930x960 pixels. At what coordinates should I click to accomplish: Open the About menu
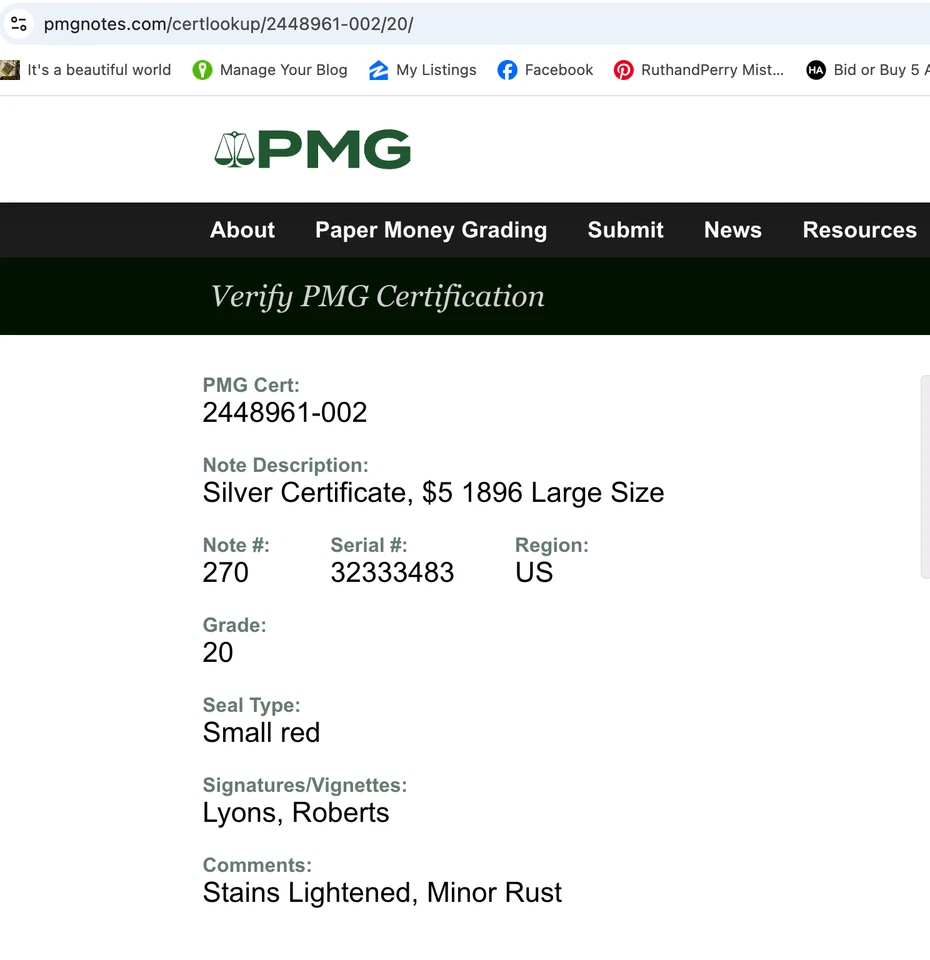coord(242,230)
